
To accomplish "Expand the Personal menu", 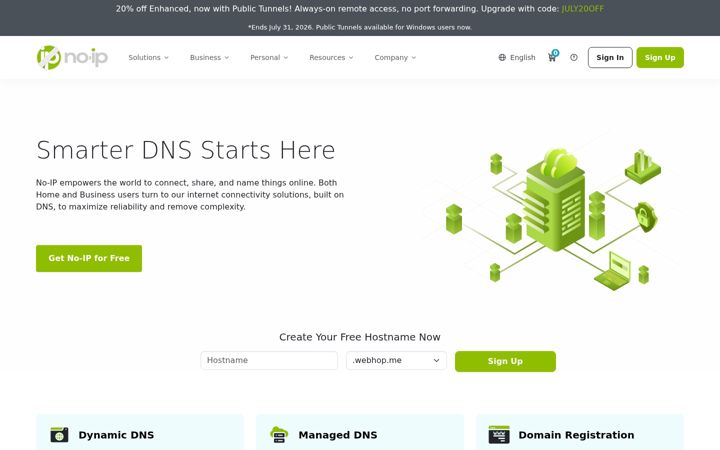I will pyautogui.click(x=269, y=57).
